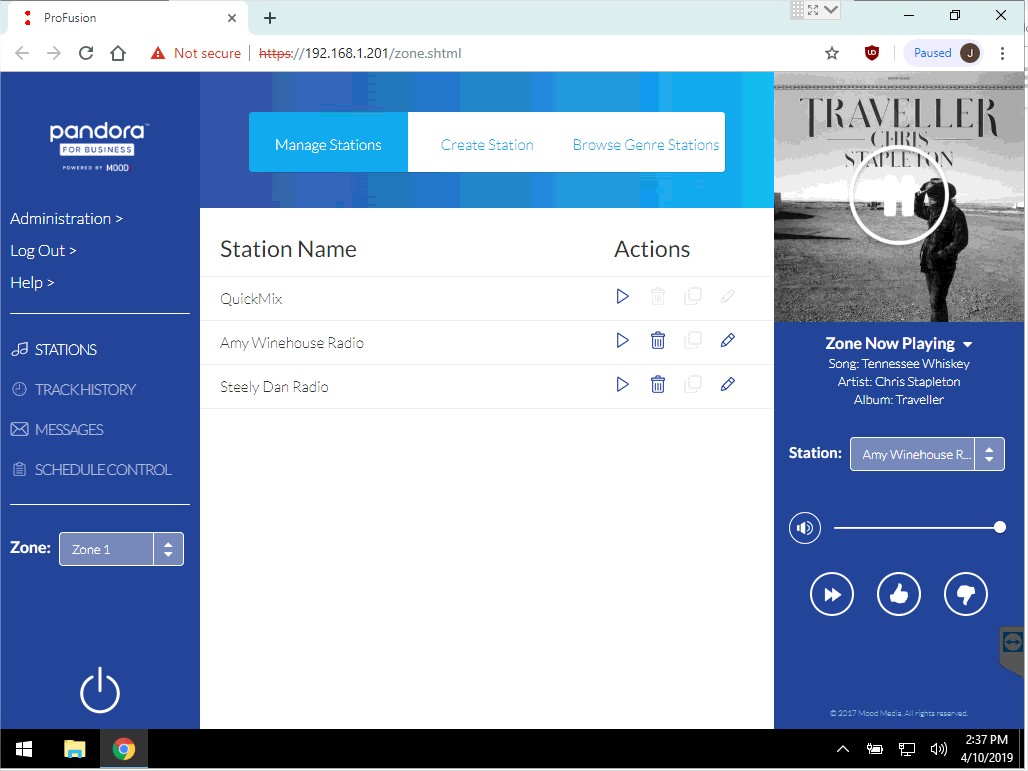The height and width of the screenshot is (771, 1028).
Task: Click the Traveller album art thumbnail
Action: [899, 197]
